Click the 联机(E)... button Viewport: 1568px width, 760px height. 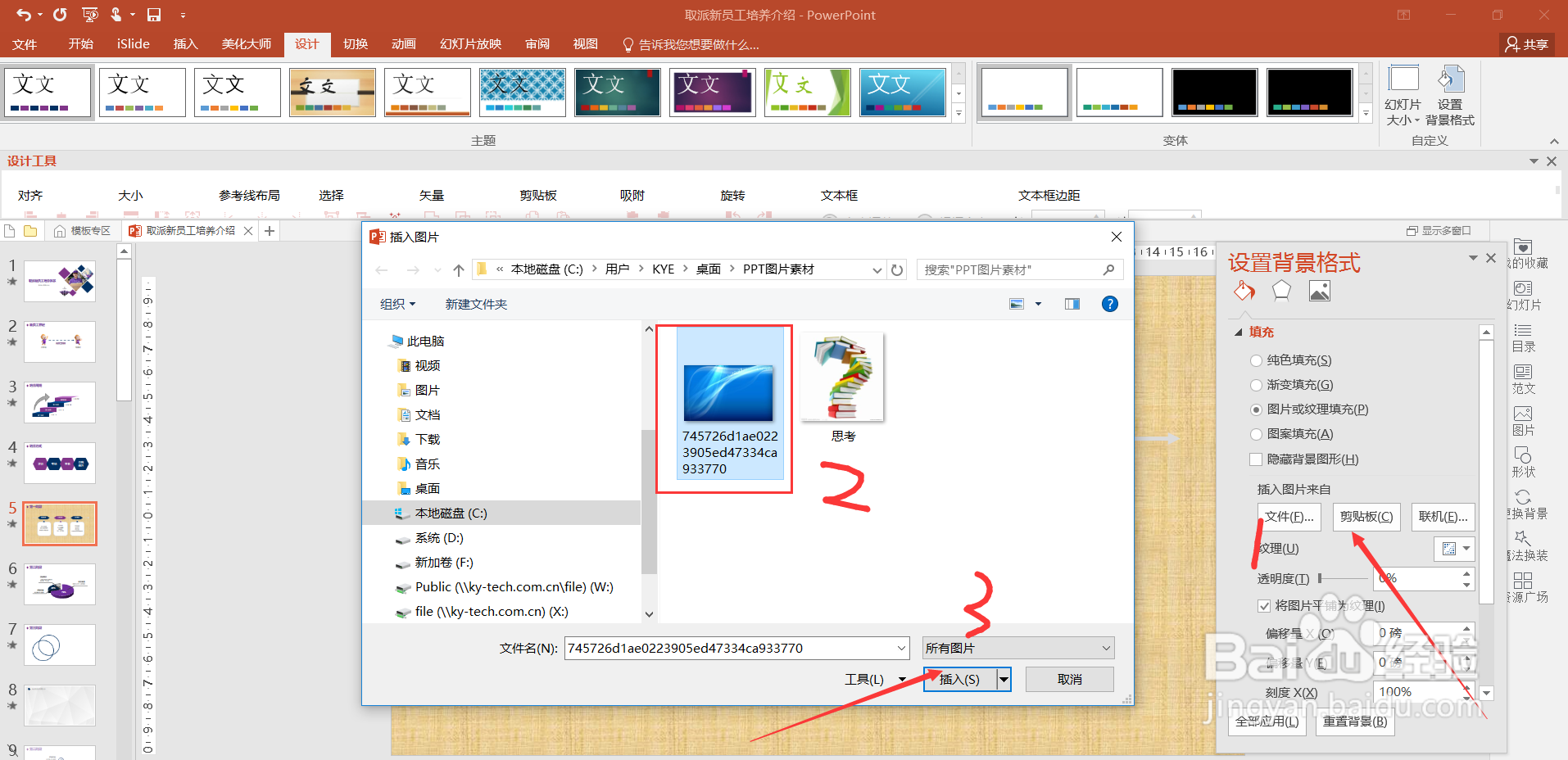click(x=1443, y=517)
